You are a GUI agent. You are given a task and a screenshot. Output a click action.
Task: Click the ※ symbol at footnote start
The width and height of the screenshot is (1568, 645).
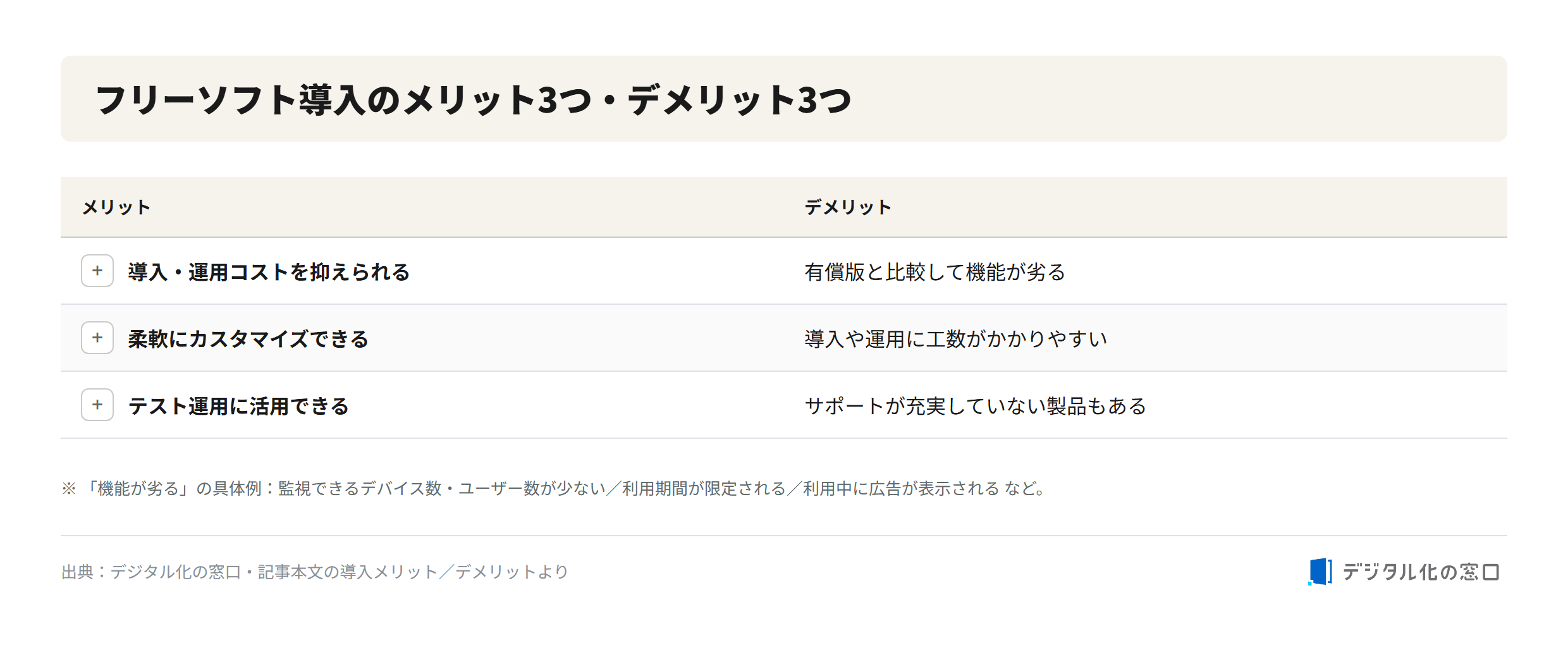coord(69,488)
